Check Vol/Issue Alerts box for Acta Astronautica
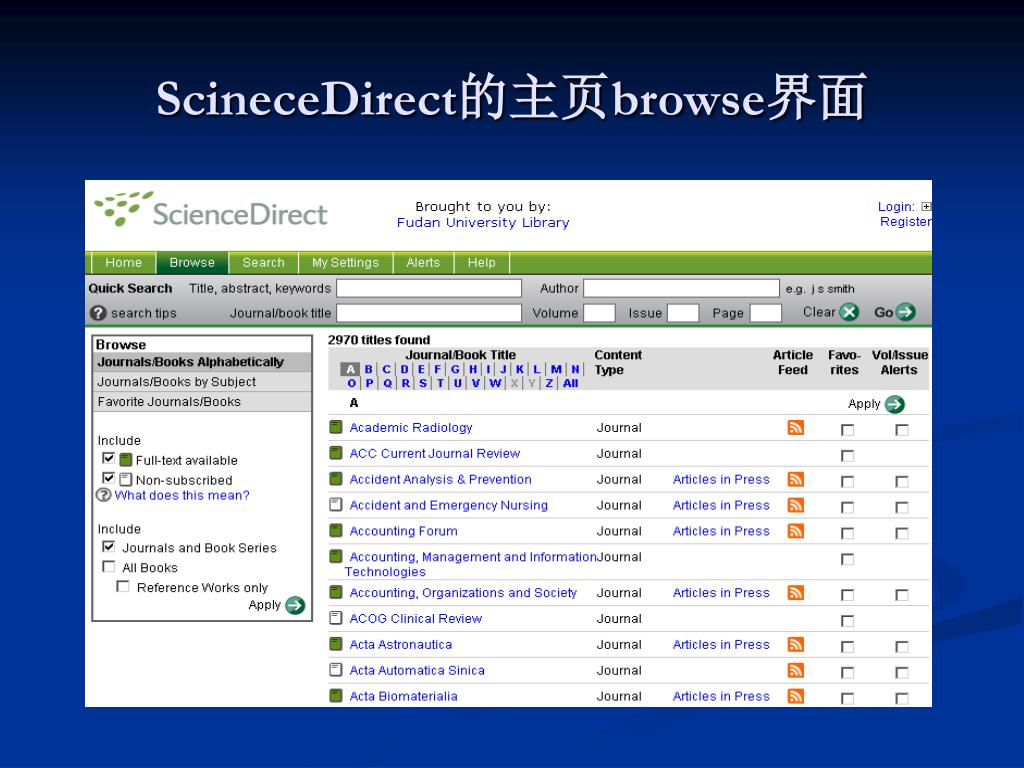Image resolution: width=1024 pixels, height=768 pixels. (902, 647)
